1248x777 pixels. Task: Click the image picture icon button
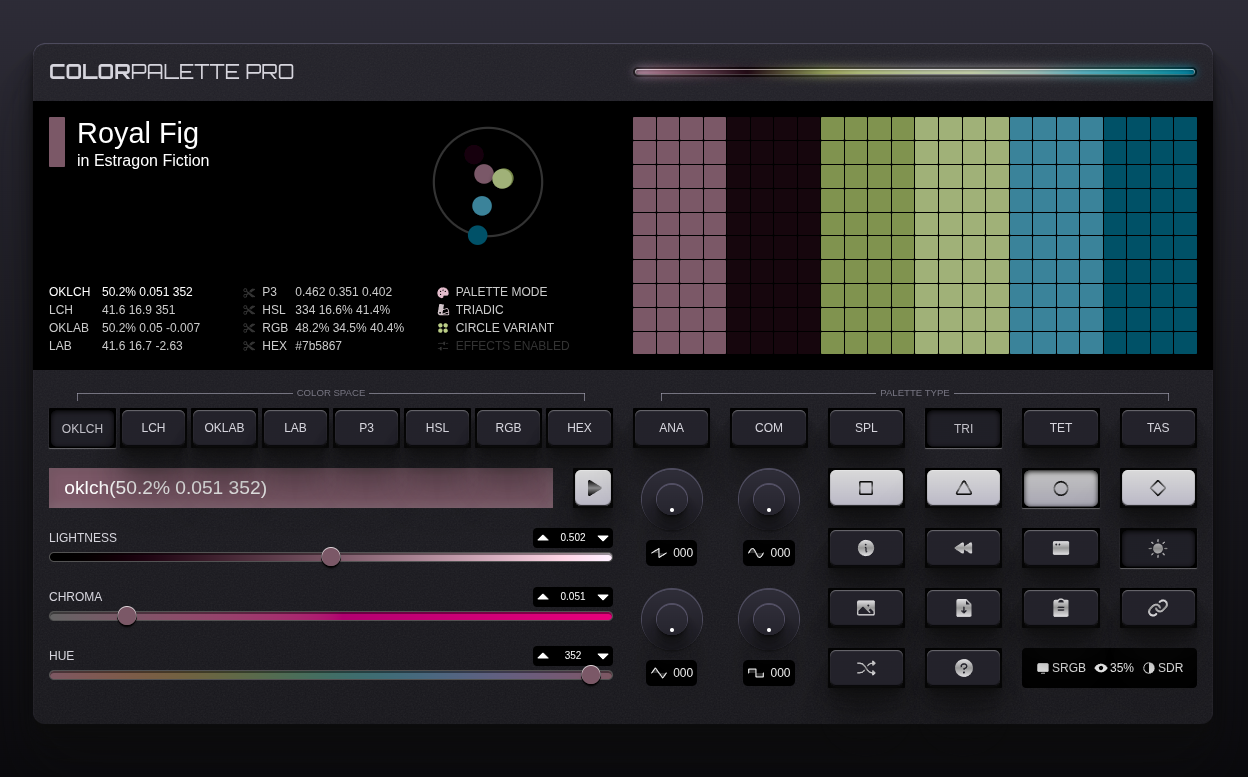[x=866, y=608]
